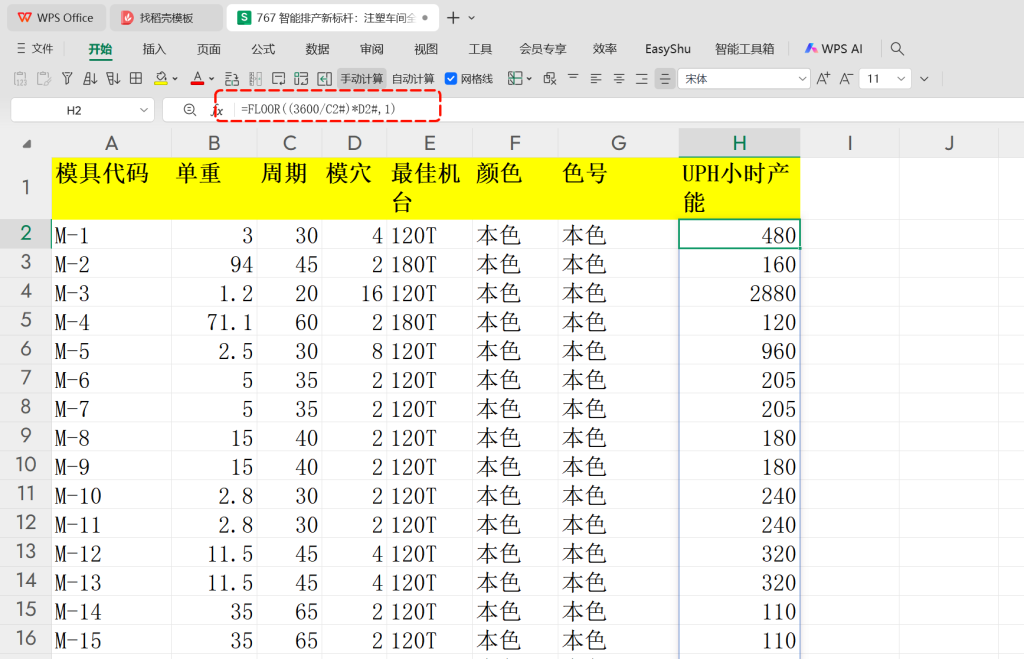Apply the red font color A
The height and width of the screenshot is (659, 1024).
click(x=197, y=78)
